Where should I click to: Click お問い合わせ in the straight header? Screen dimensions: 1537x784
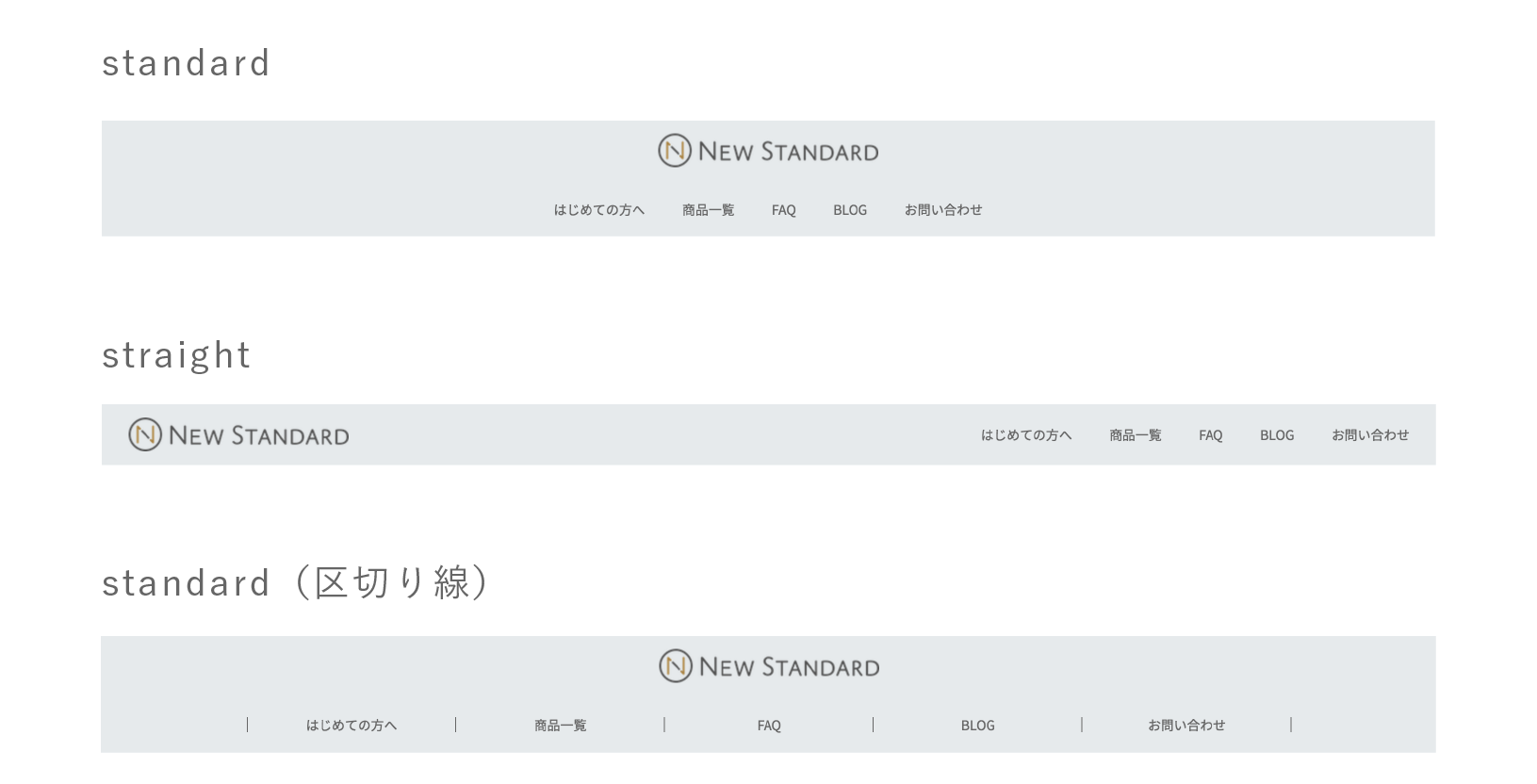[x=1369, y=435]
